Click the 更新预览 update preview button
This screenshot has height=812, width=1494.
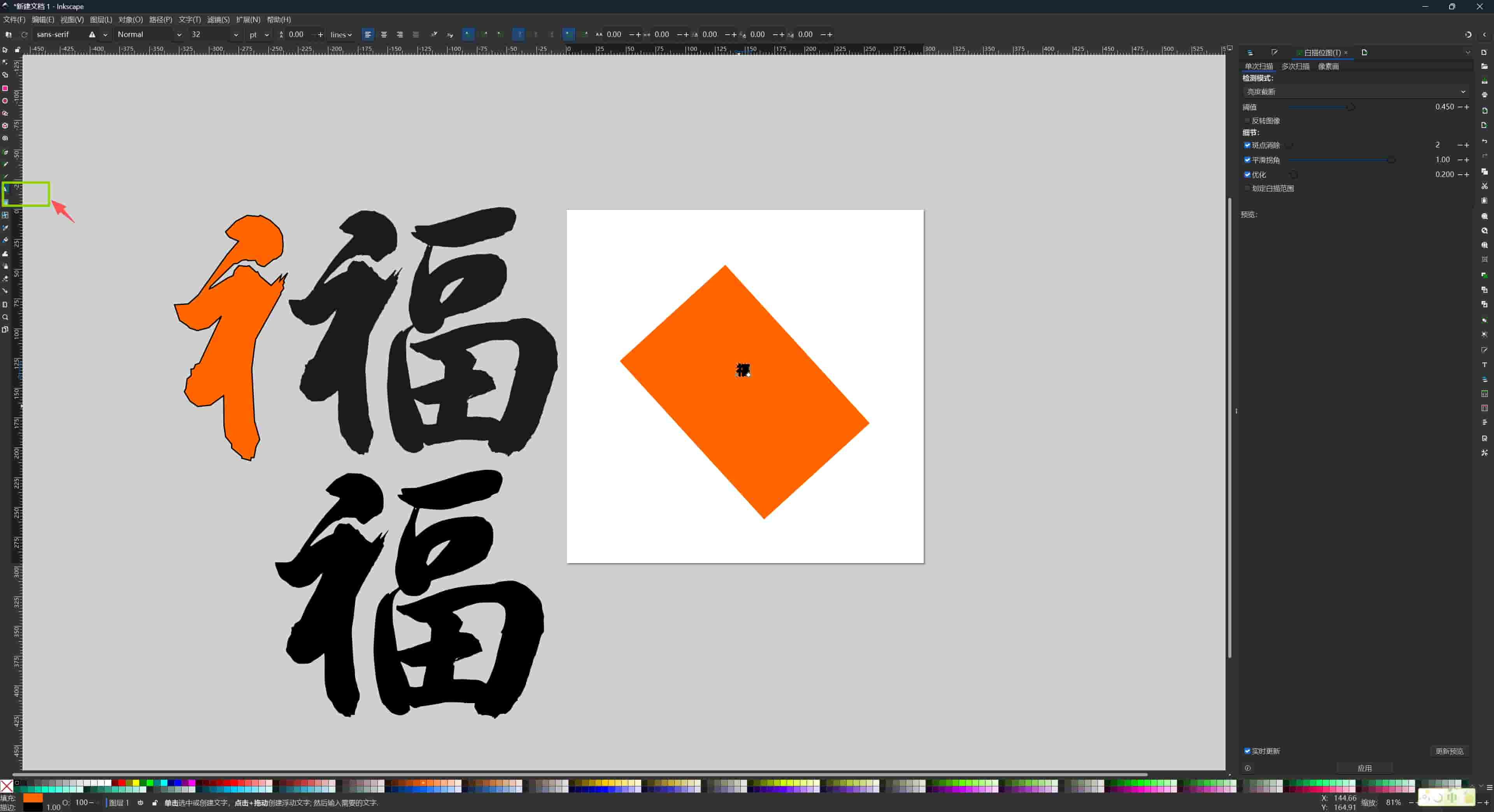[x=1449, y=751]
